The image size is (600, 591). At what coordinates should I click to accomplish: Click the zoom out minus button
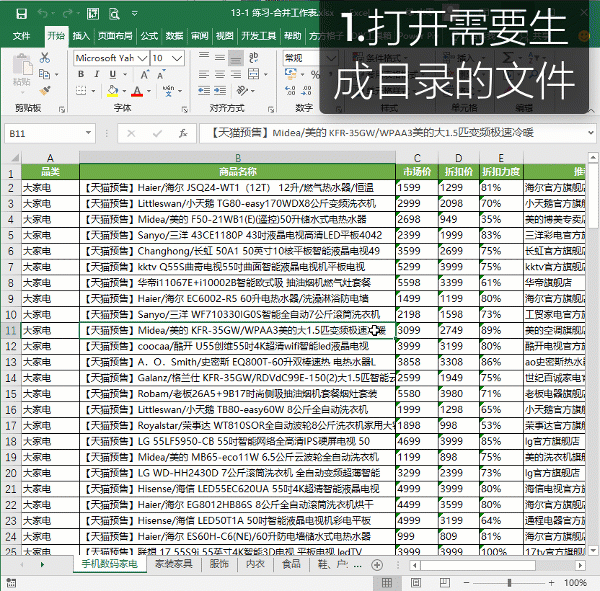click(x=466, y=583)
